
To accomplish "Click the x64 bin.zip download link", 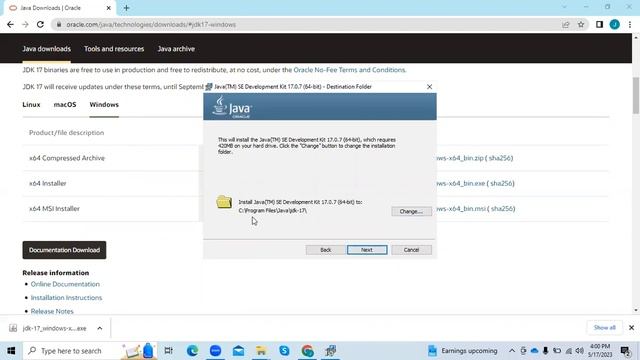I will point(460,158).
